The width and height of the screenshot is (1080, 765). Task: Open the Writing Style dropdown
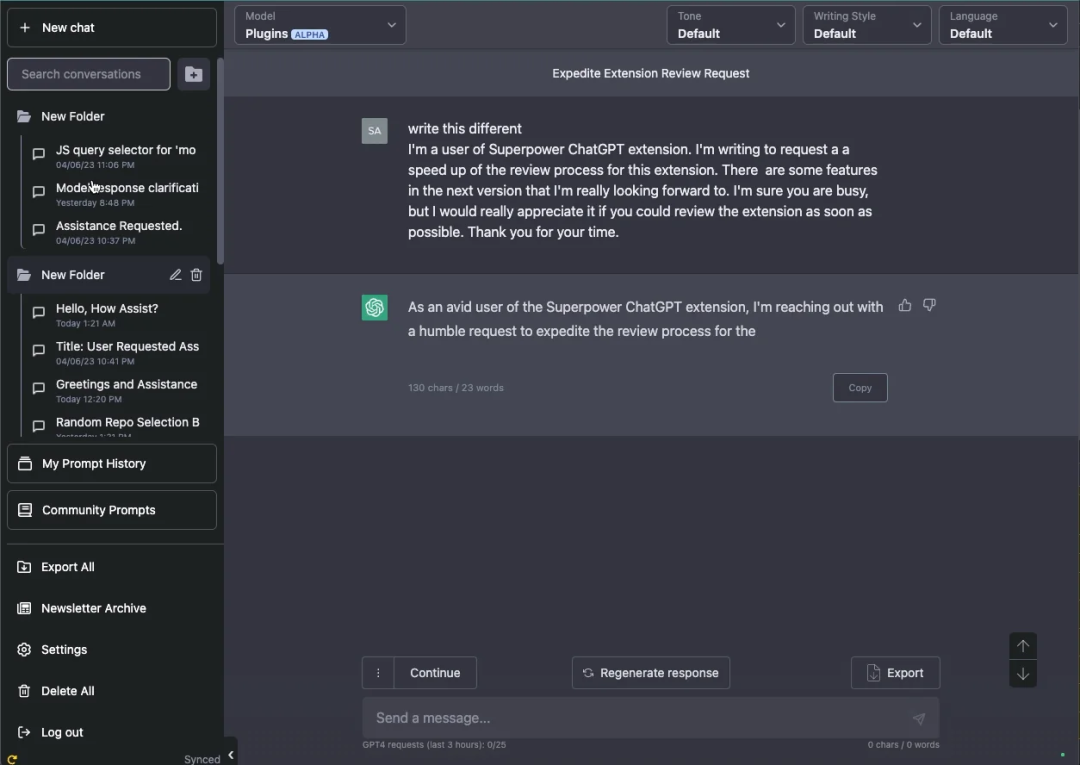[867, 25]
